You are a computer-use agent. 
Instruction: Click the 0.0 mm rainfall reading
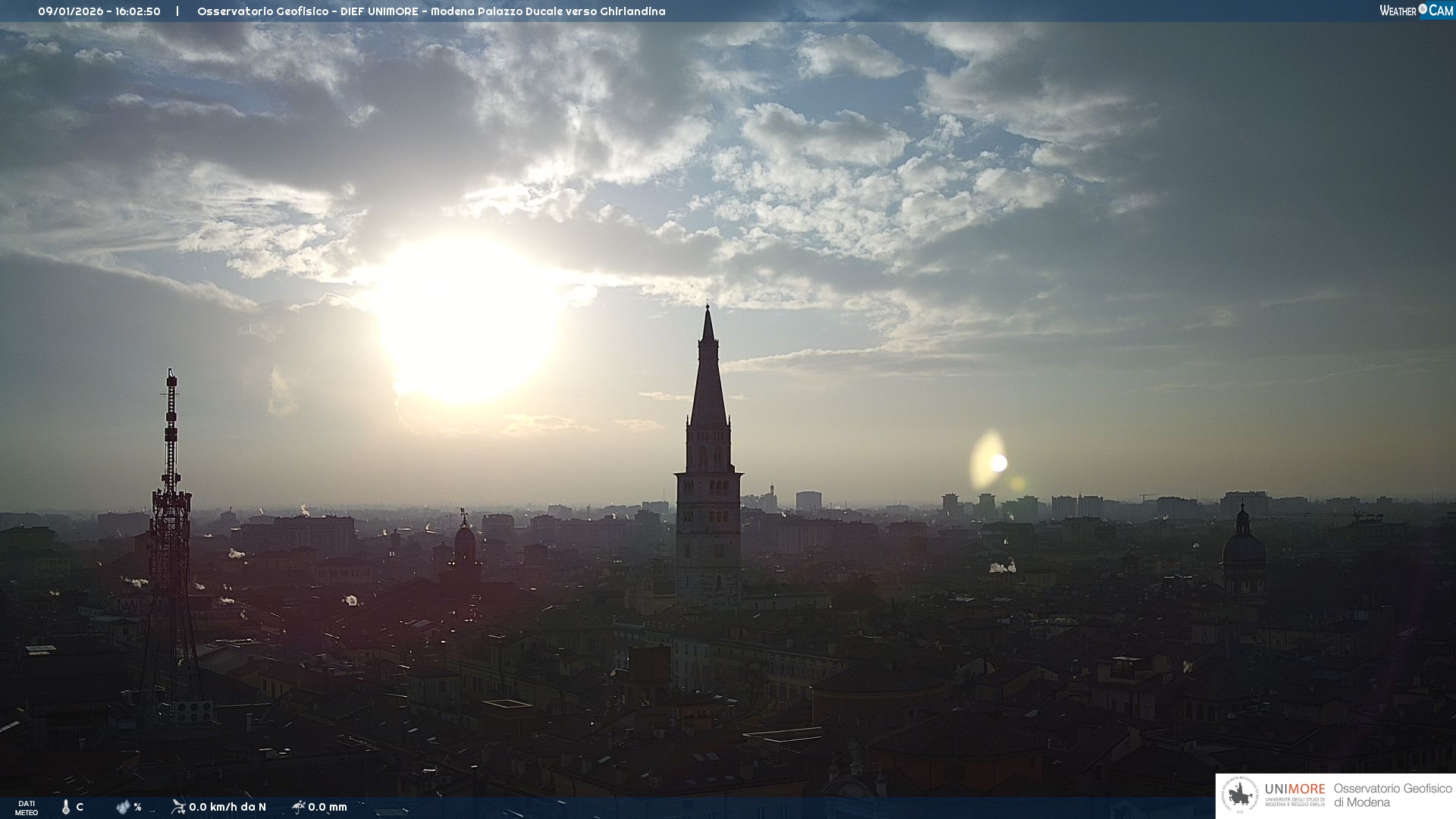coord(328,807)
